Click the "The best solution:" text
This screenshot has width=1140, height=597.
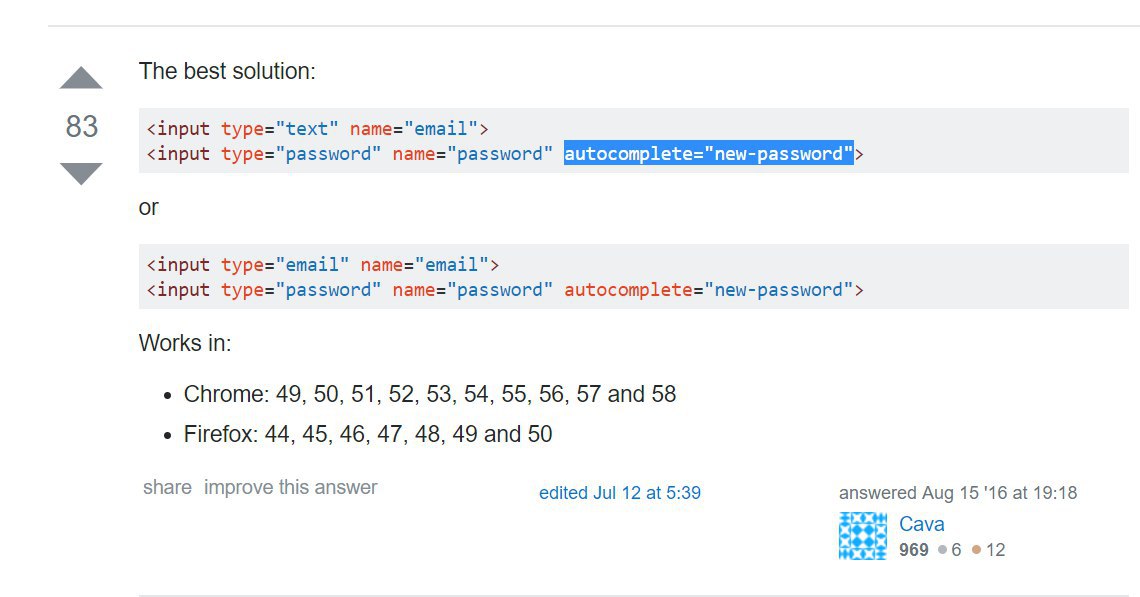[x=227, y=72]
